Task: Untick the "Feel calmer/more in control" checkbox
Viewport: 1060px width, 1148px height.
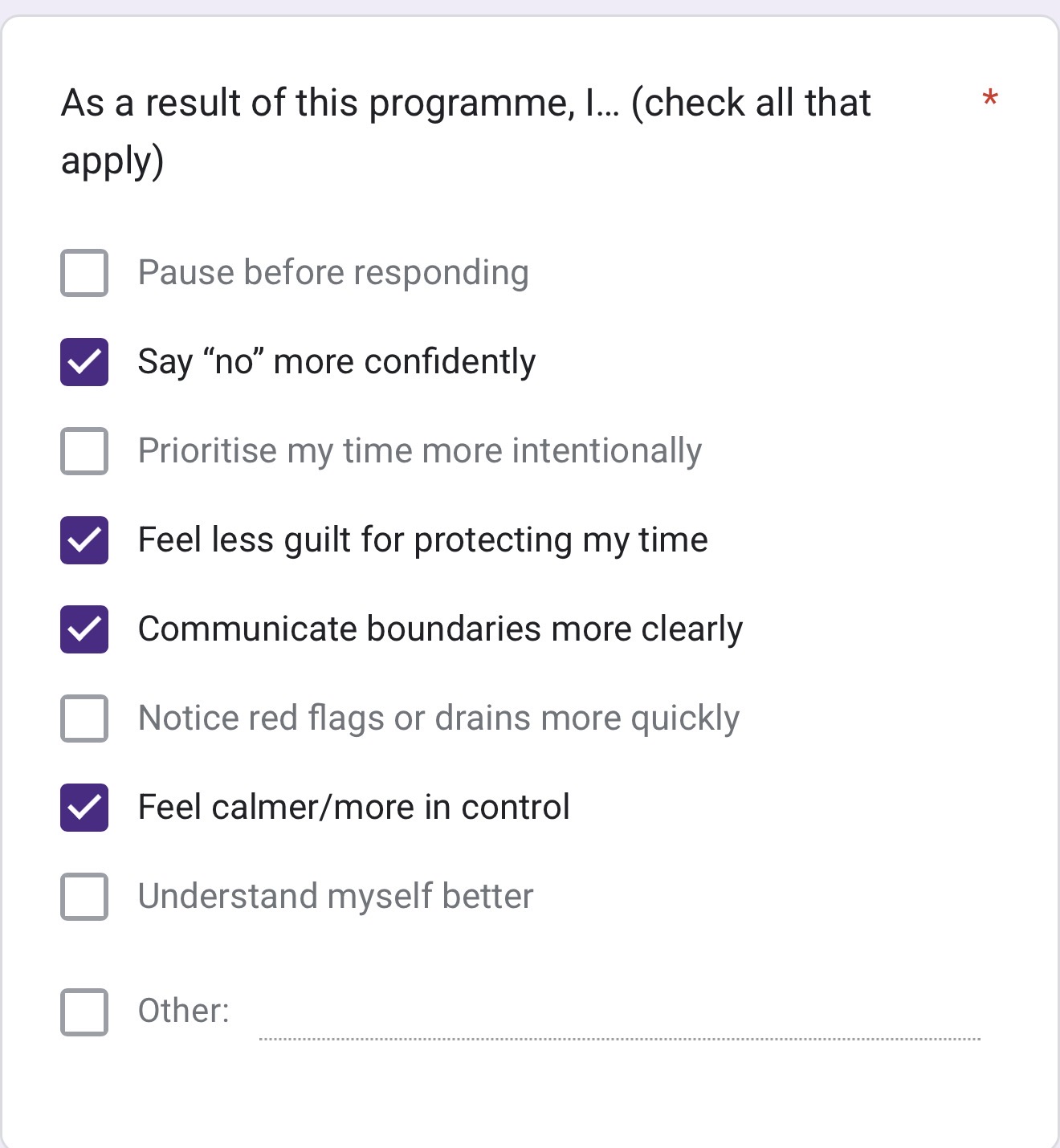Action: [x=84, y=808]
